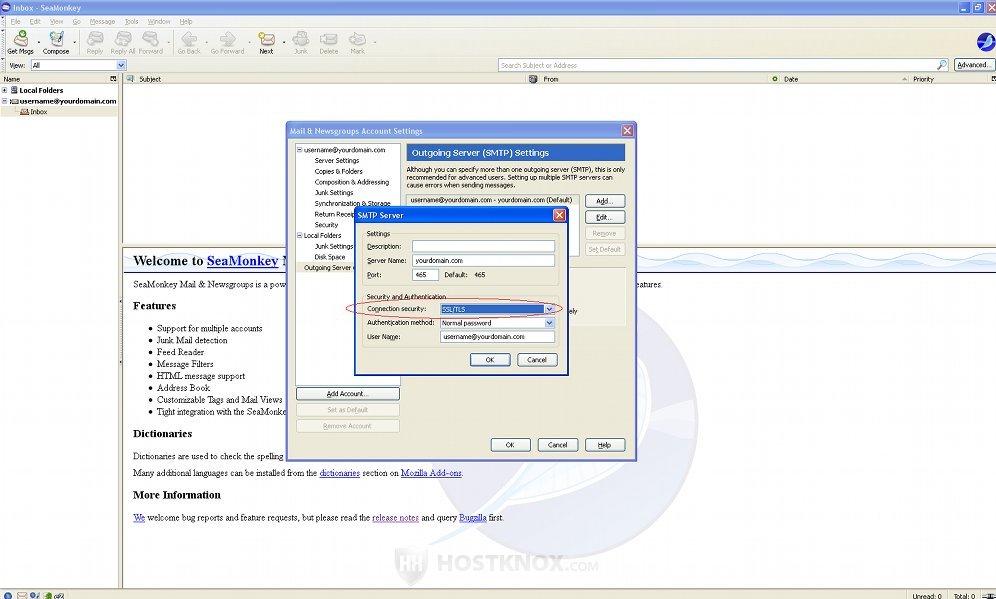Open the Mozilla Add-ons link

[431, 473]
